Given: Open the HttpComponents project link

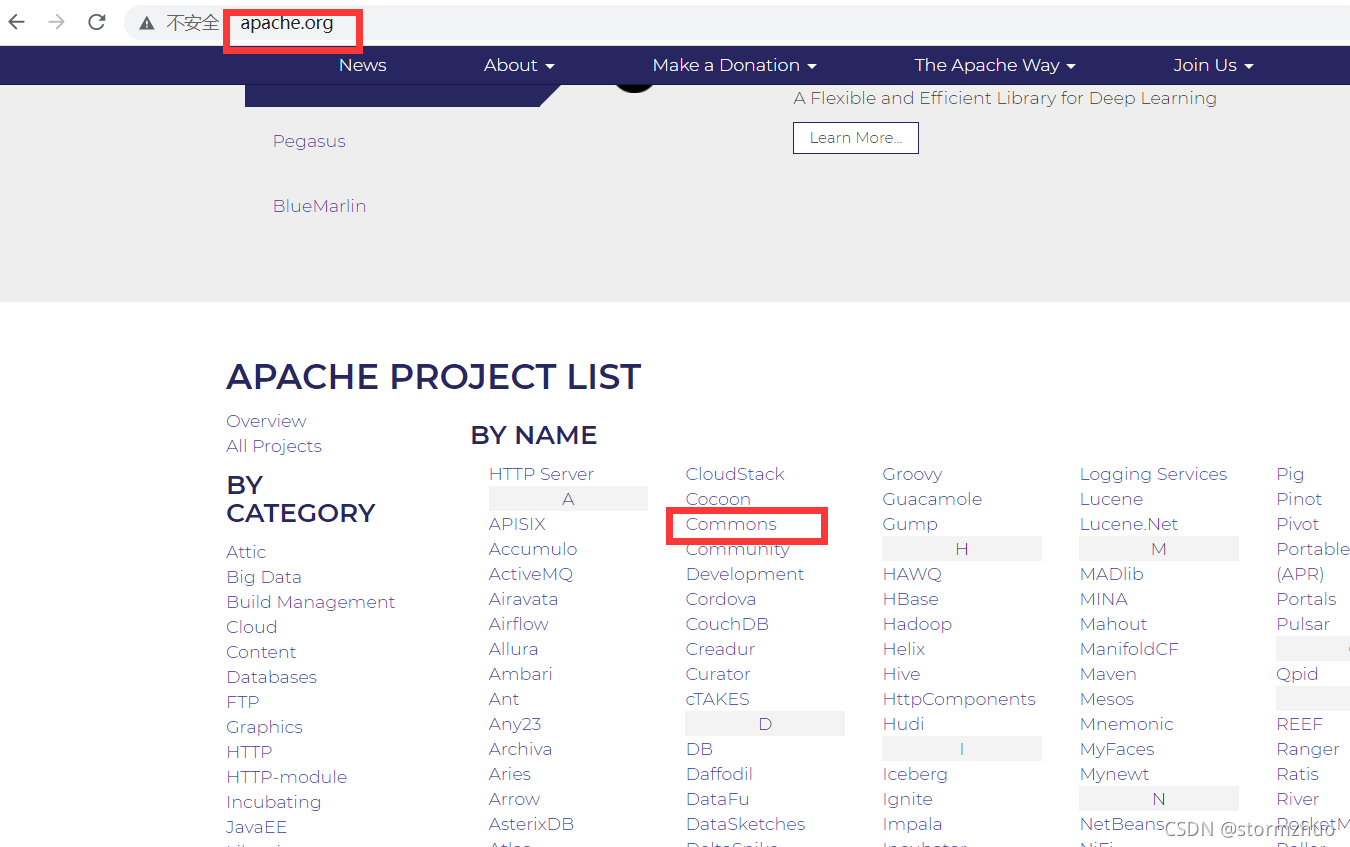Looking at the screenshot, I should pyautogui.click(x=959, y=699).
